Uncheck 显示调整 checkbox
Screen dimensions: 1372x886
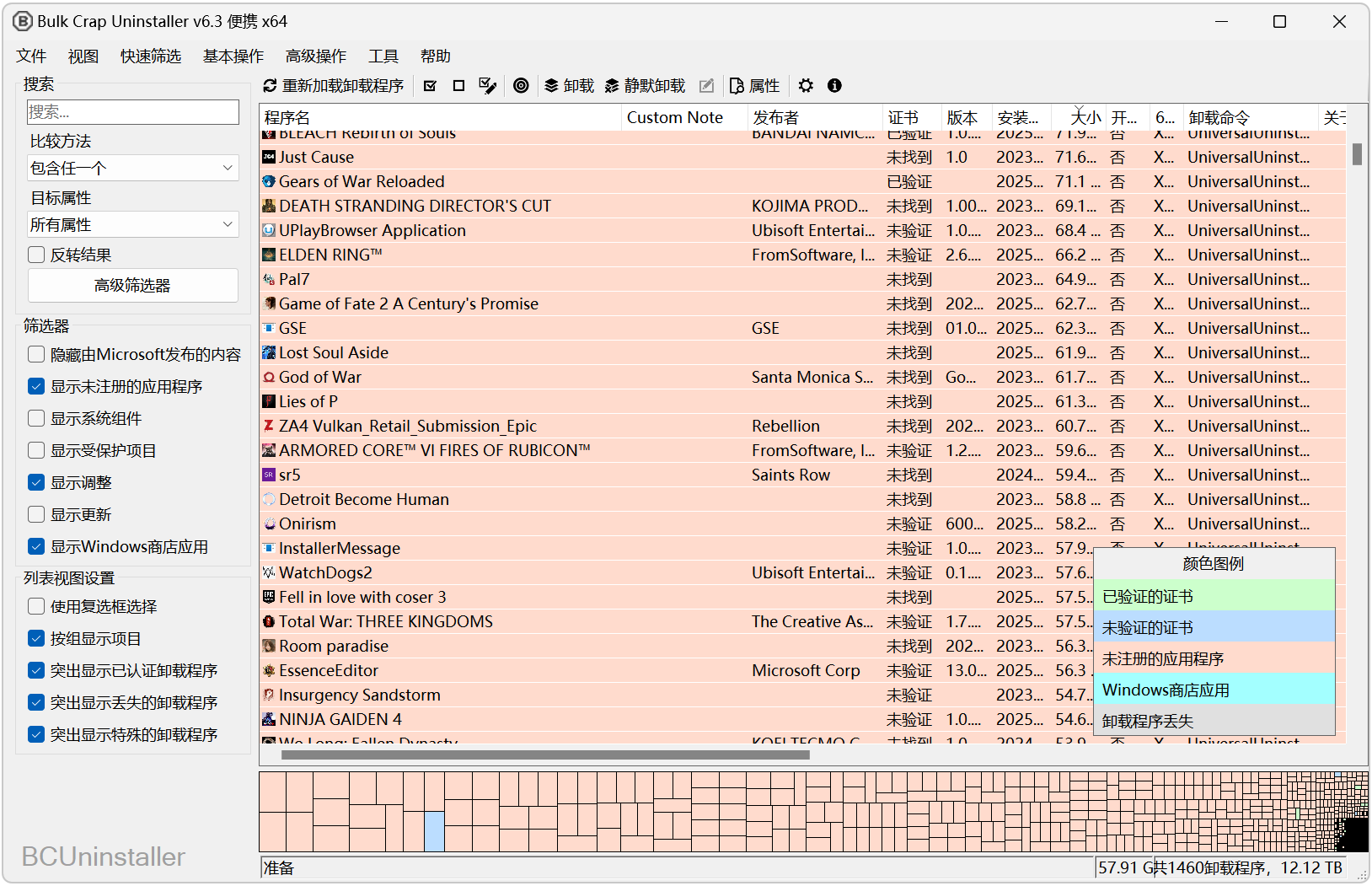point(36,482)
